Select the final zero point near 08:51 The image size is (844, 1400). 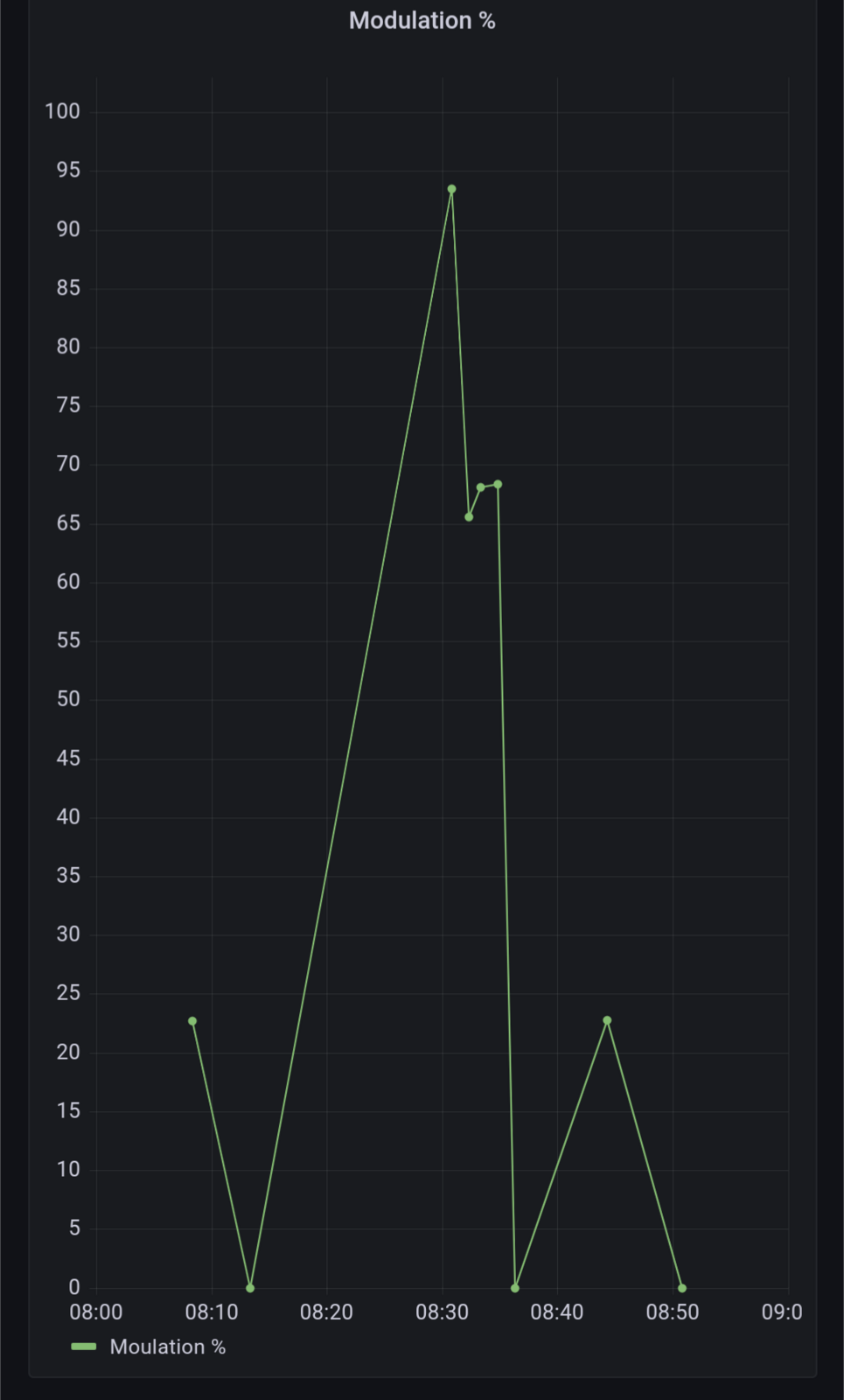tap(682, 1288)
